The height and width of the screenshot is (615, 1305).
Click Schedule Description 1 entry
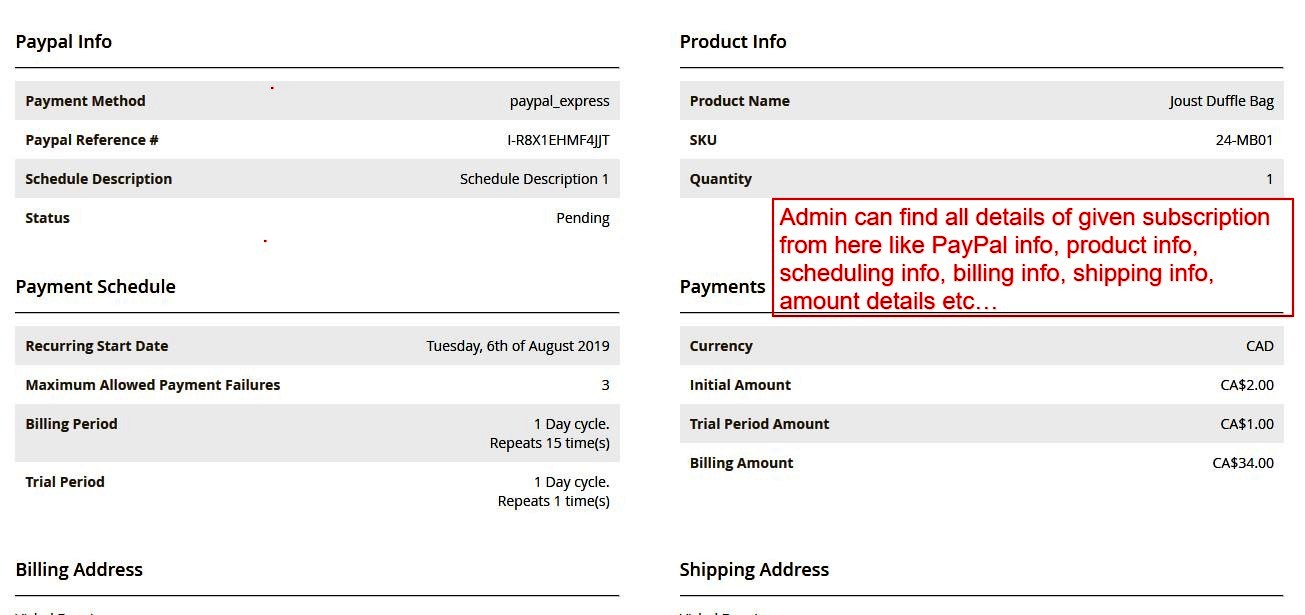click(531, 178)
